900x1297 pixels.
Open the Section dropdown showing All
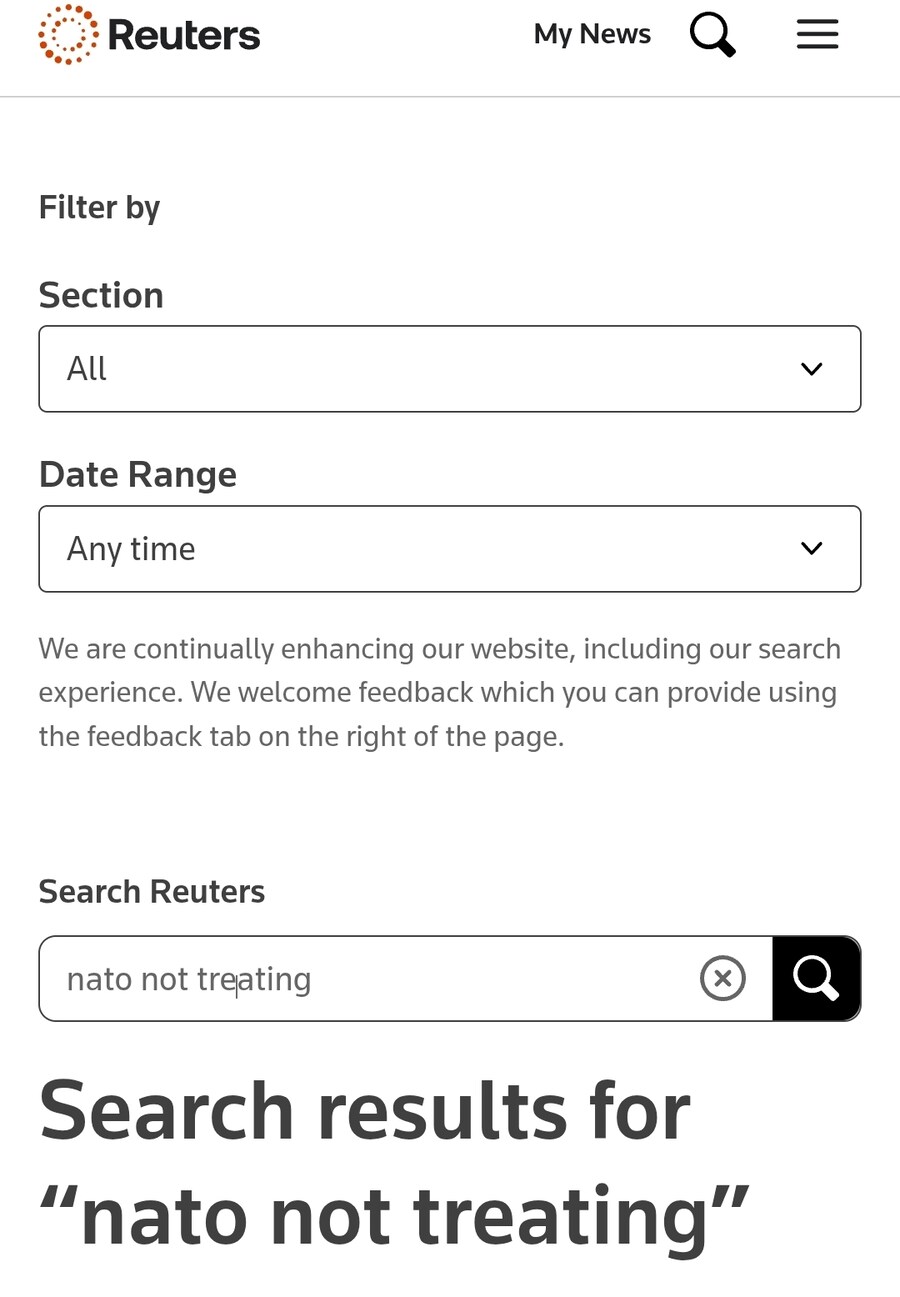450,369
